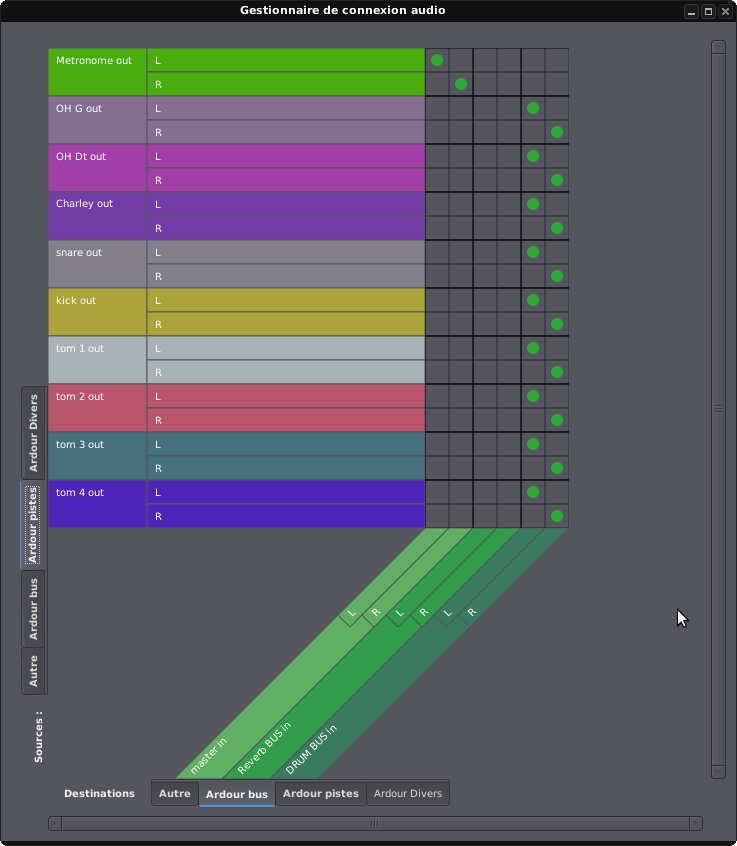
Task: Click the tom 1 out source label
Action: [97, 360]
